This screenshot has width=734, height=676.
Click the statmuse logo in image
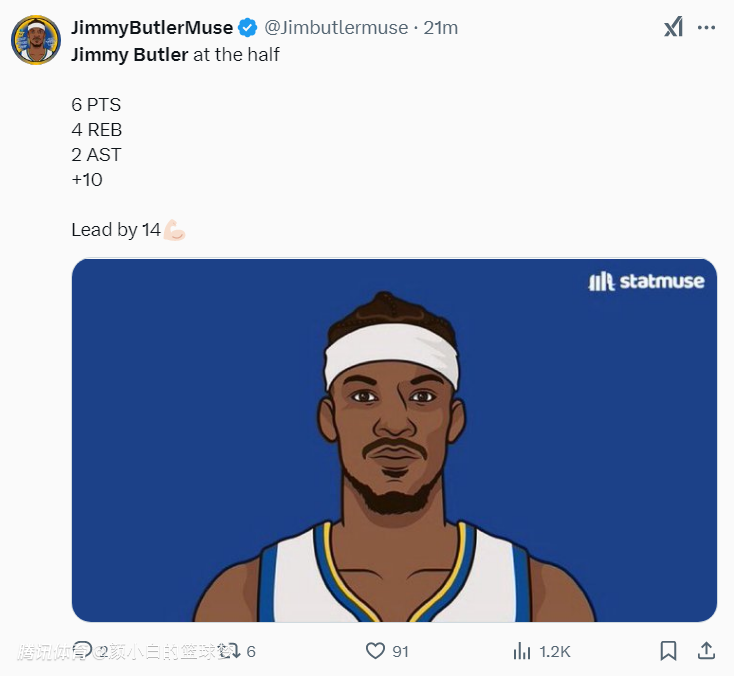pyautogui.click(x=646, y=281)
